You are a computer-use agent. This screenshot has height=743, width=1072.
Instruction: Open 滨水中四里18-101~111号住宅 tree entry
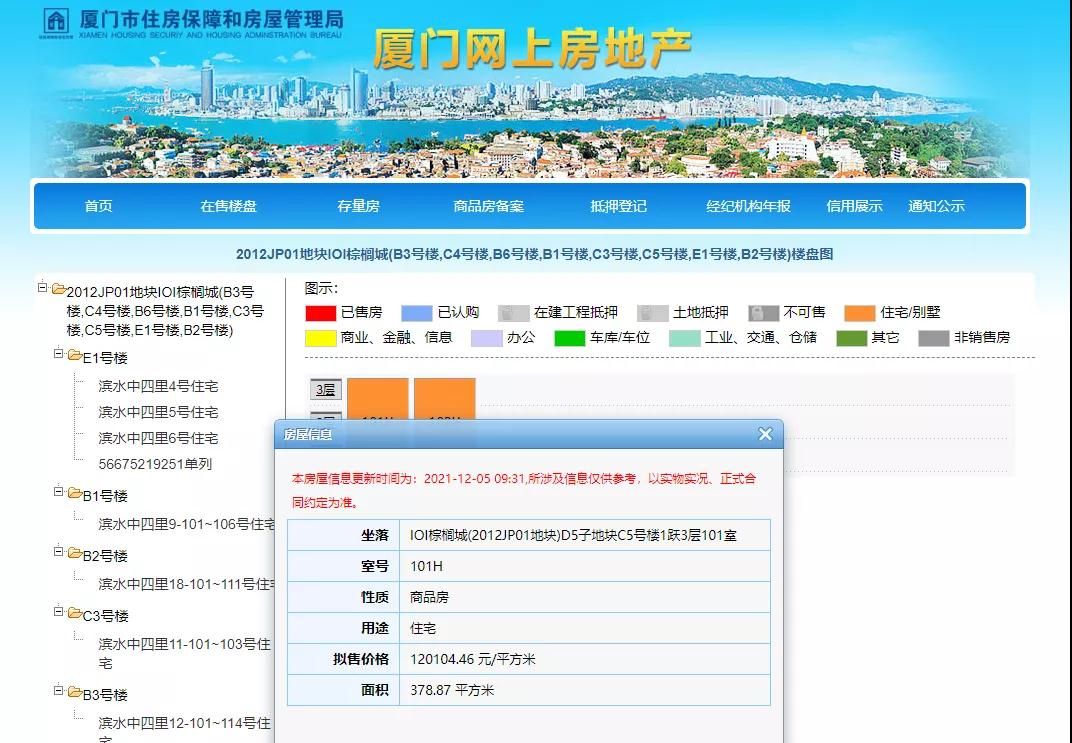(186, 584)
